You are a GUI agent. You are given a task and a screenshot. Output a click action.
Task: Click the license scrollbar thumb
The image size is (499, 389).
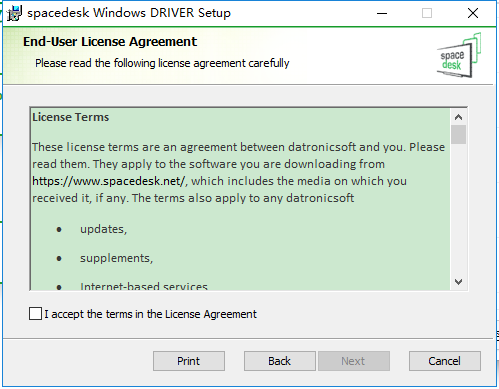coord(458,134)
